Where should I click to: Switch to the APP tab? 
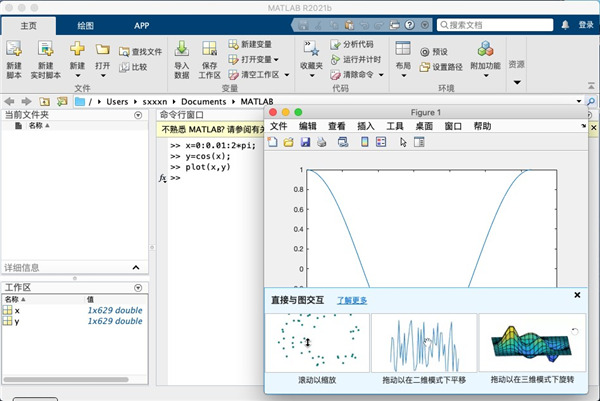click(x=142, y=26)
